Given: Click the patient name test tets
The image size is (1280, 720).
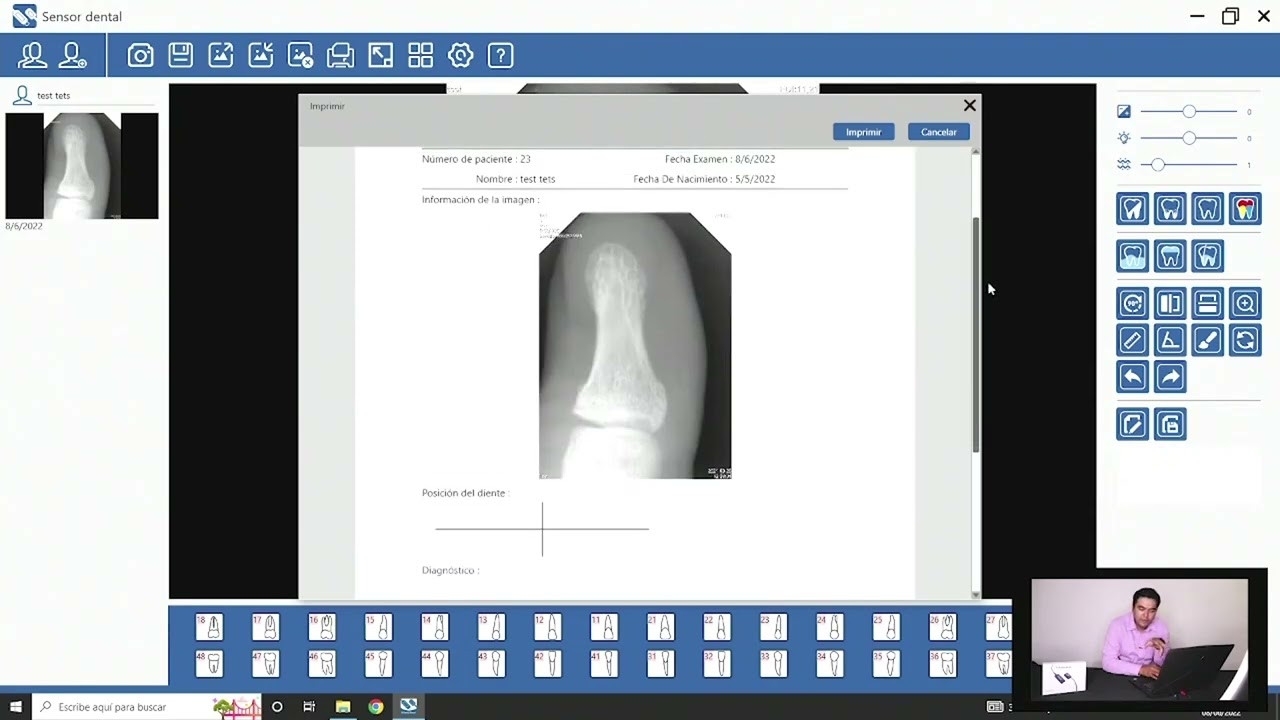Looking at the screenshot, I should (x=54, y=96).
